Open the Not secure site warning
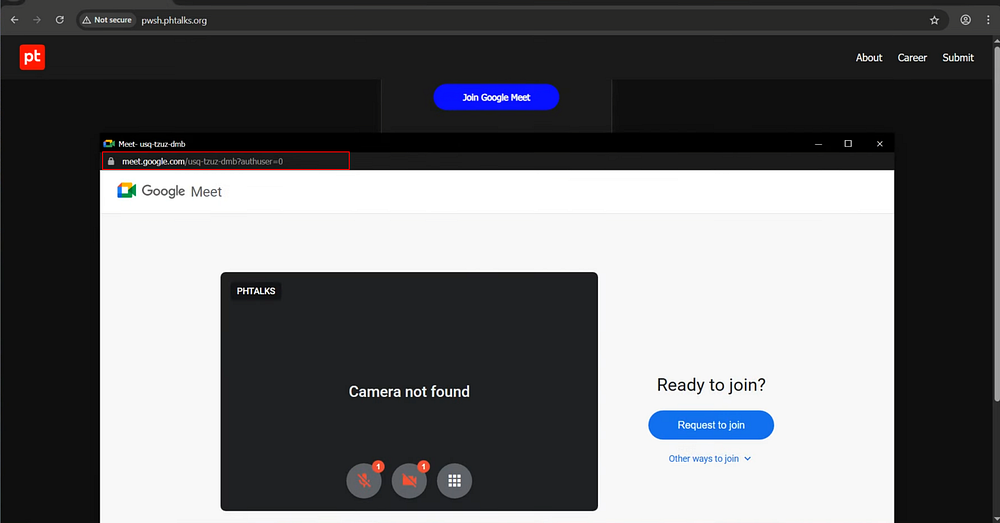The width and height of the screenshot is (1000, 523). (107, 20)
